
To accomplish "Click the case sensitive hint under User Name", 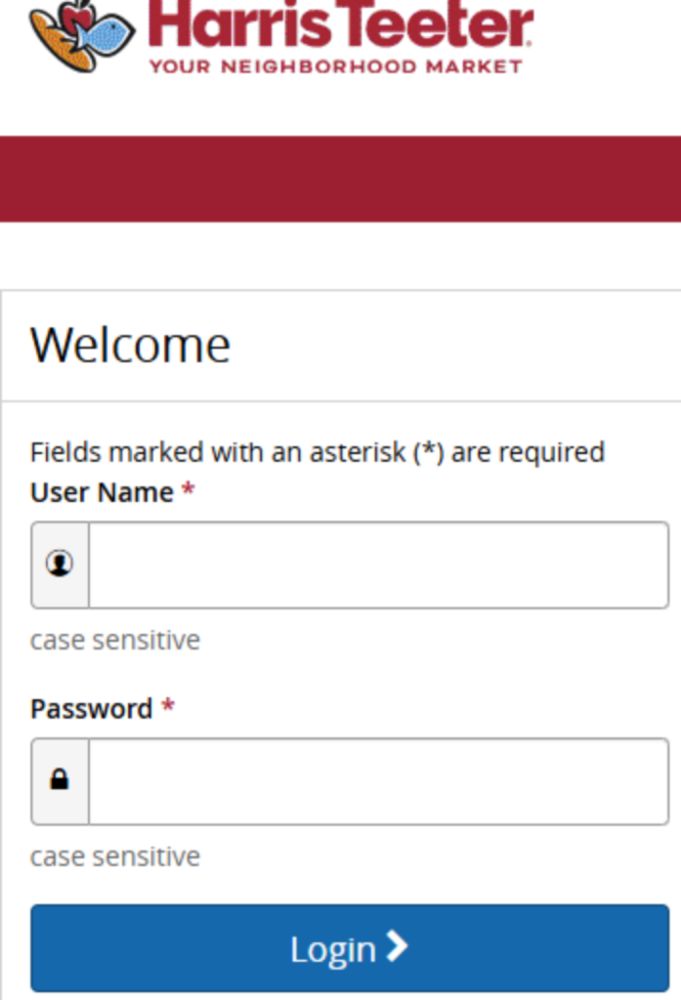I will click(x=115, y=640).
